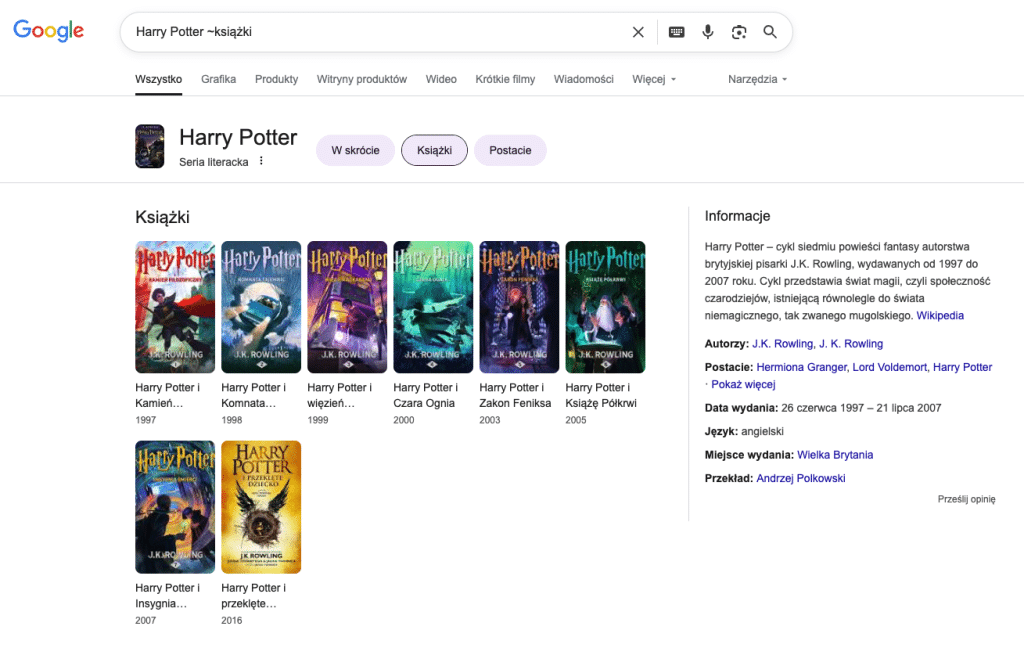Click the Harry Potter series thumbnail icon
The height and width of the screenshot is (648, 1024).
(x=150, y=146)
